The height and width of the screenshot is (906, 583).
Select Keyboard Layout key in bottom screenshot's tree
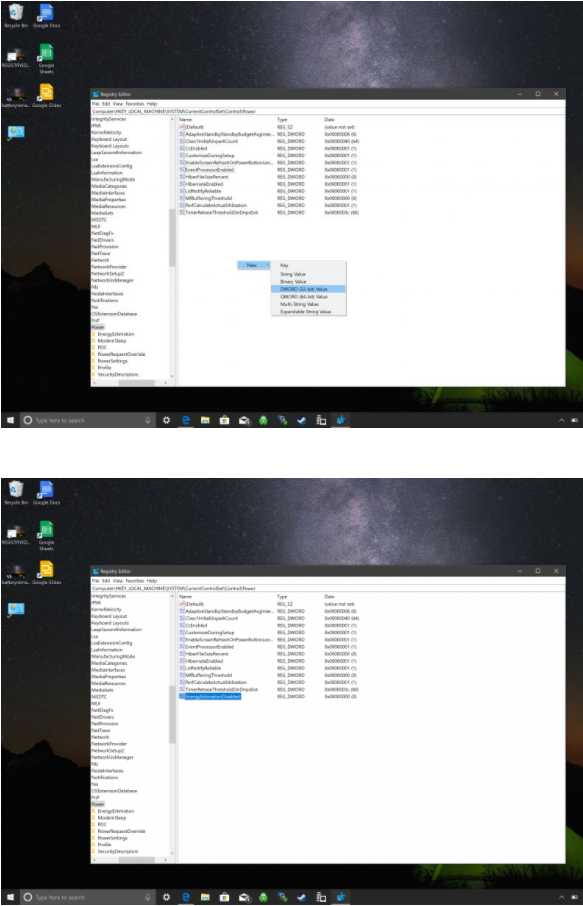click(109, 616)
